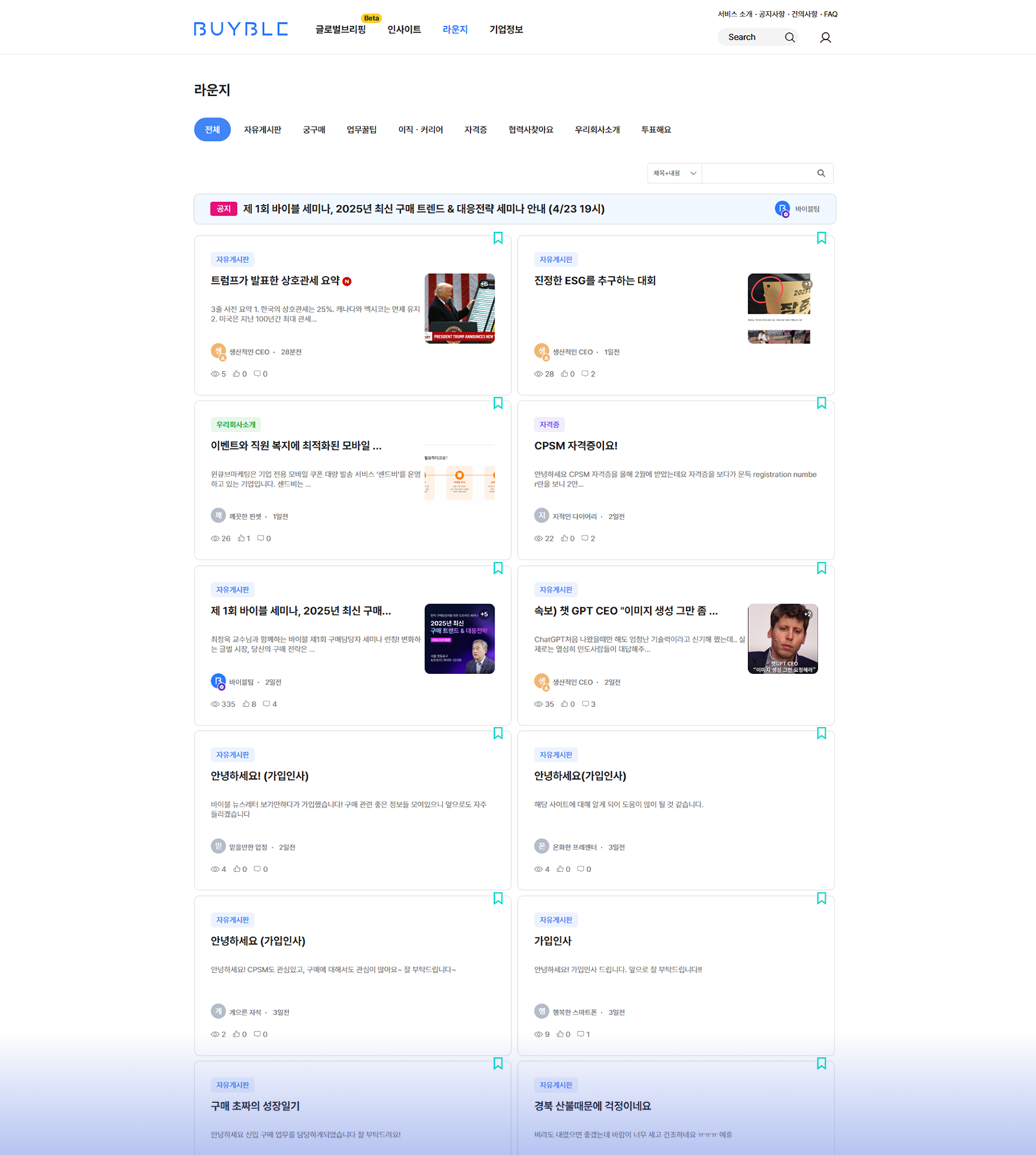1036x1155 pixels.
Task: Select the 자격증 category tab
Action: (476, 129)
